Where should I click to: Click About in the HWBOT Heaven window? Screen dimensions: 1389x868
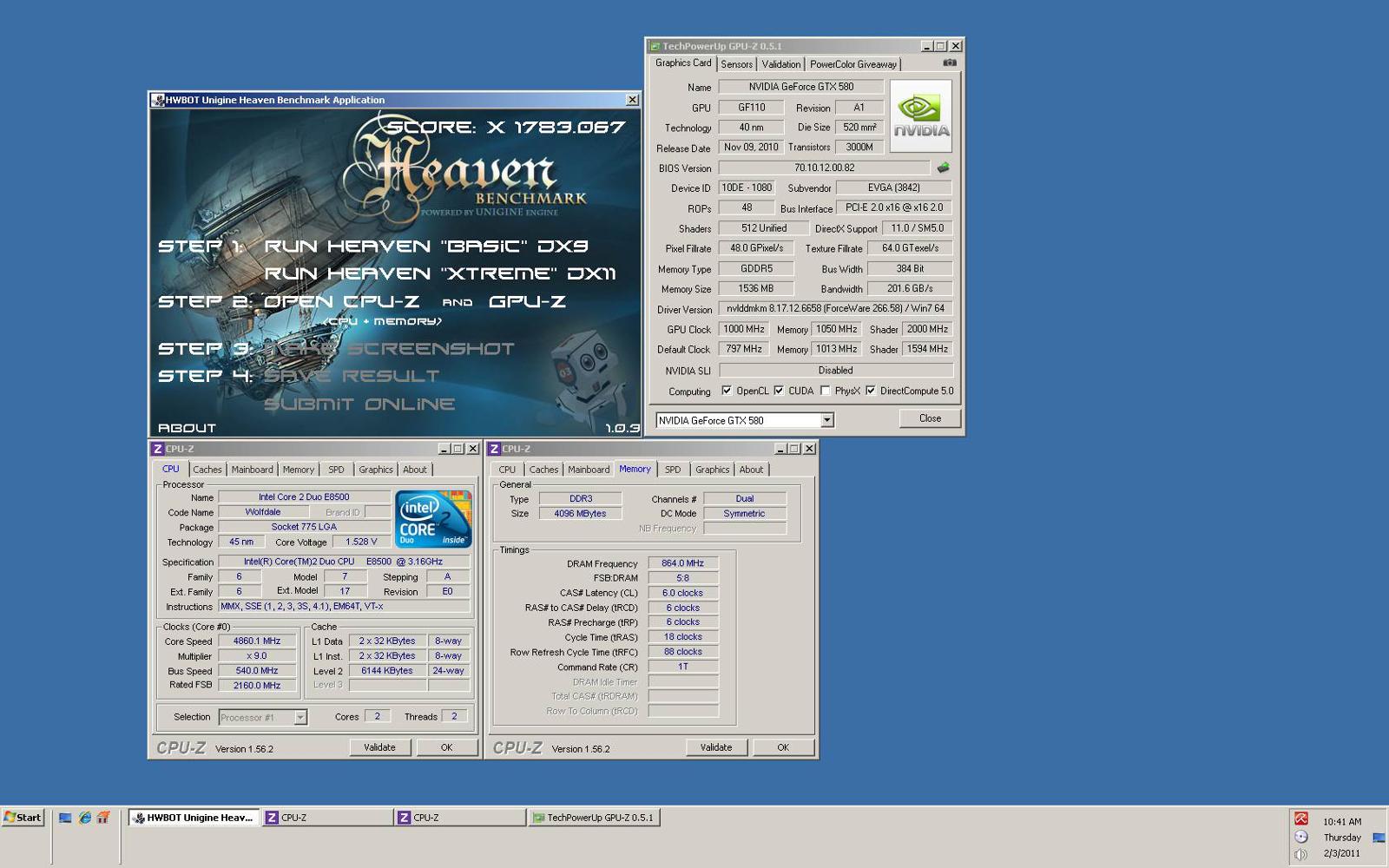pos(187,428)
